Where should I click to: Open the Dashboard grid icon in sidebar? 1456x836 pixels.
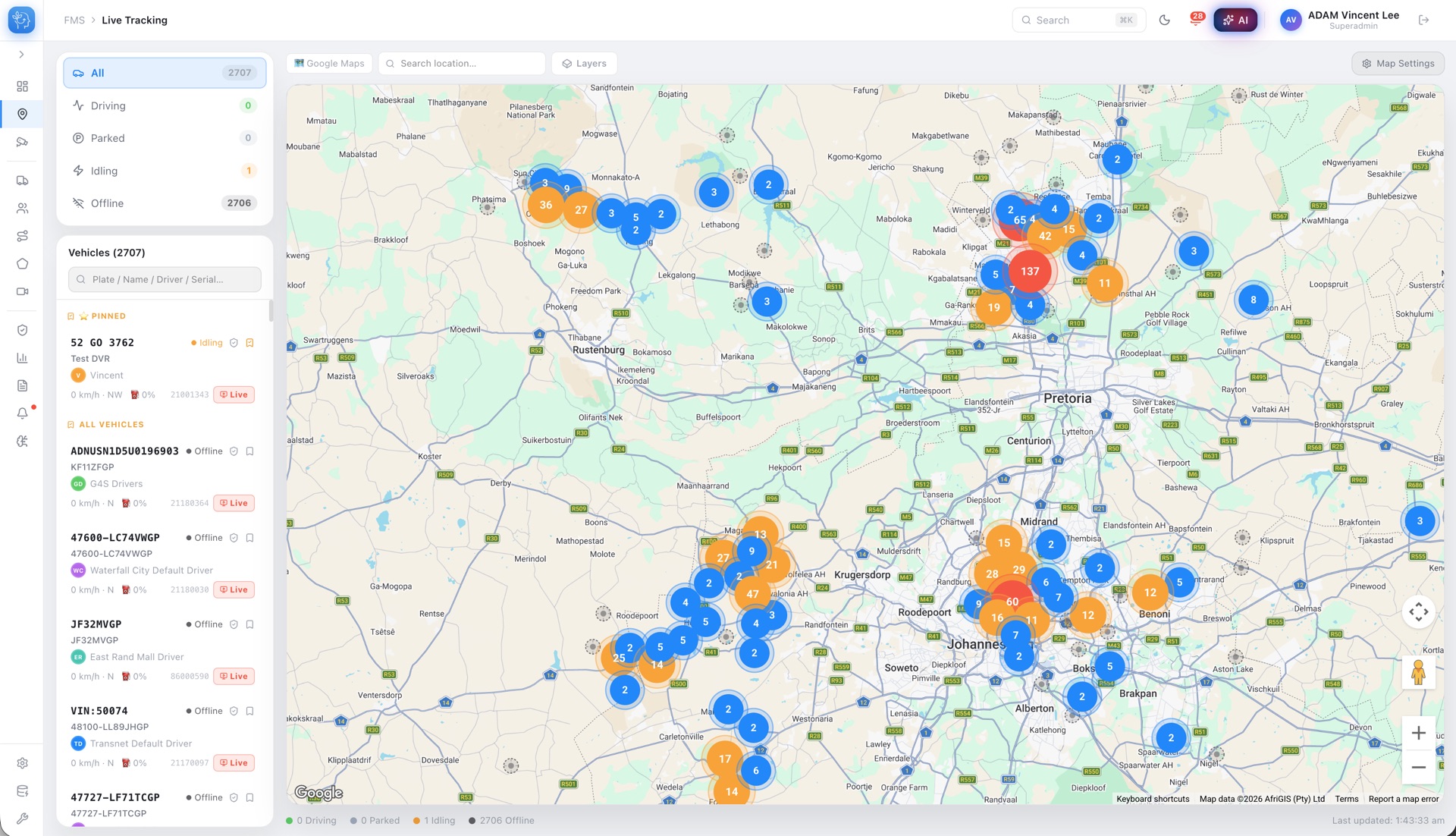click(22, 85)
